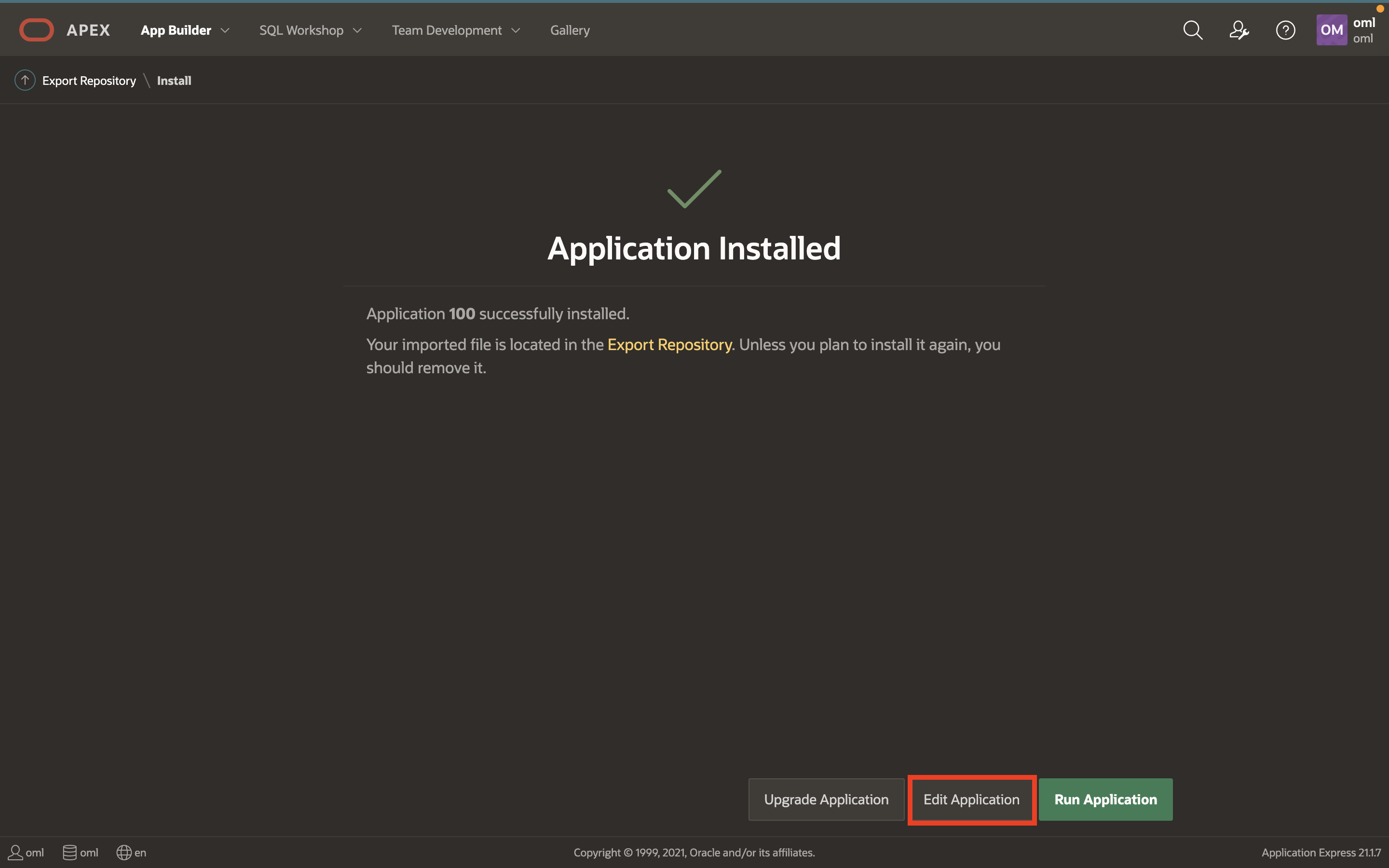Click the breadcrumb up-arrow icon
This screenshot has height=868, width=1389.
(x=25, y=81)
